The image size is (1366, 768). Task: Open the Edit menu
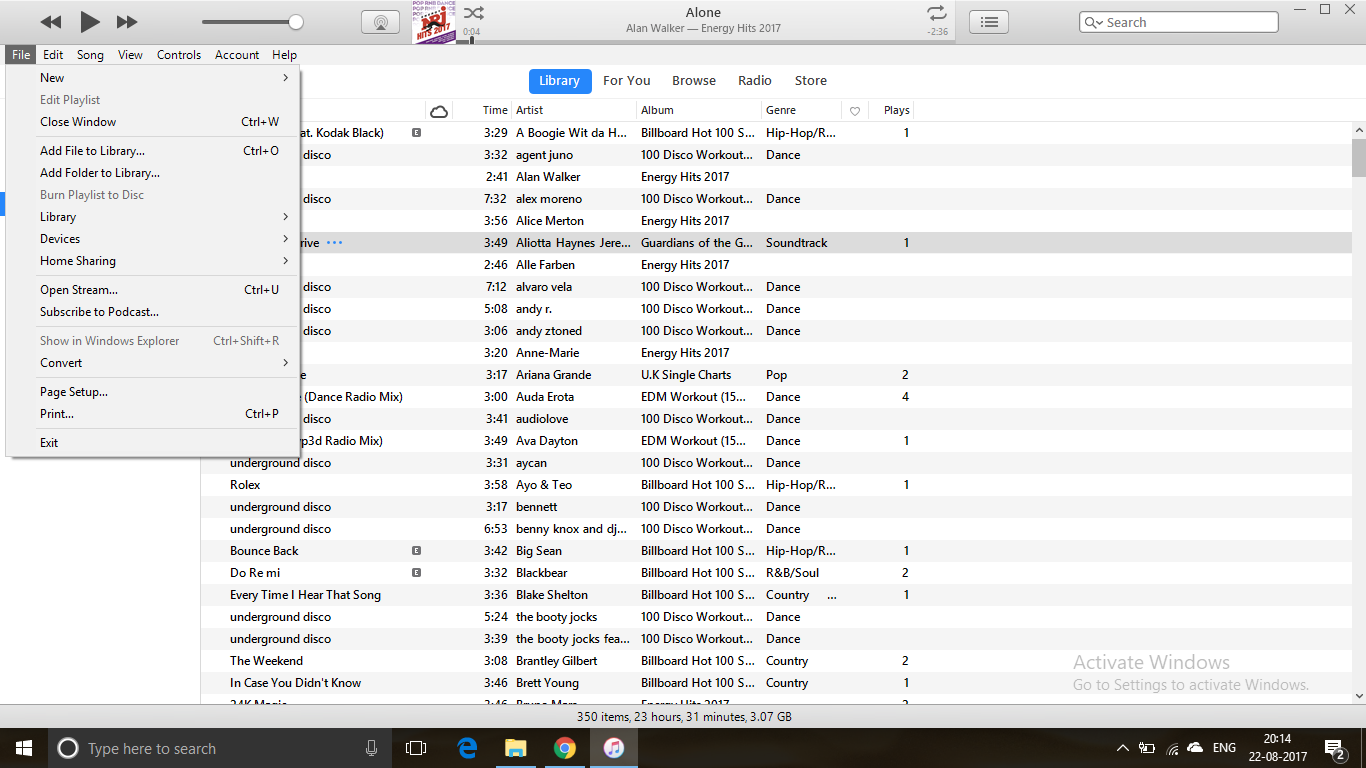click(53, 55)
